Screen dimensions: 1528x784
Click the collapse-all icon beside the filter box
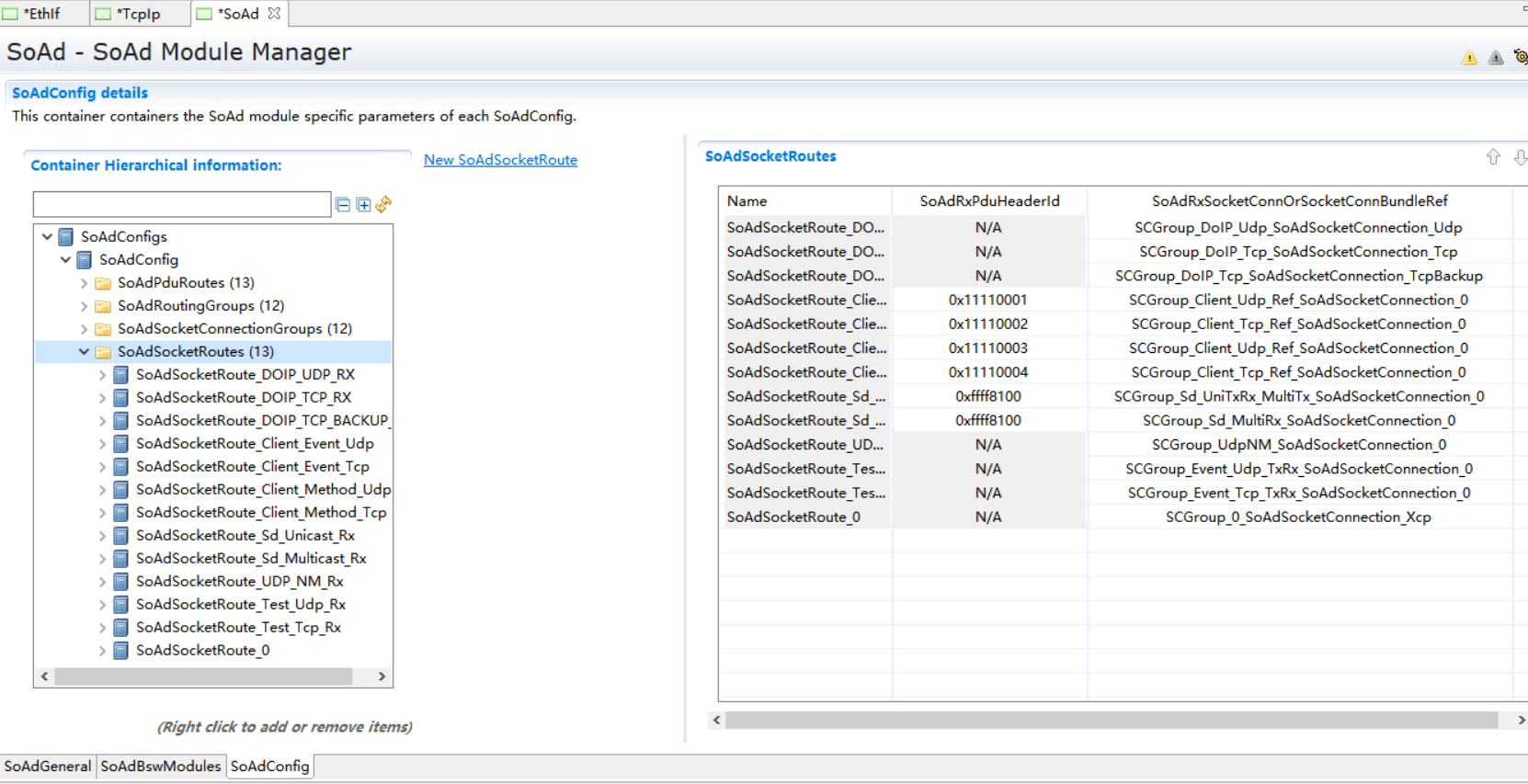(x=343, y=205)
